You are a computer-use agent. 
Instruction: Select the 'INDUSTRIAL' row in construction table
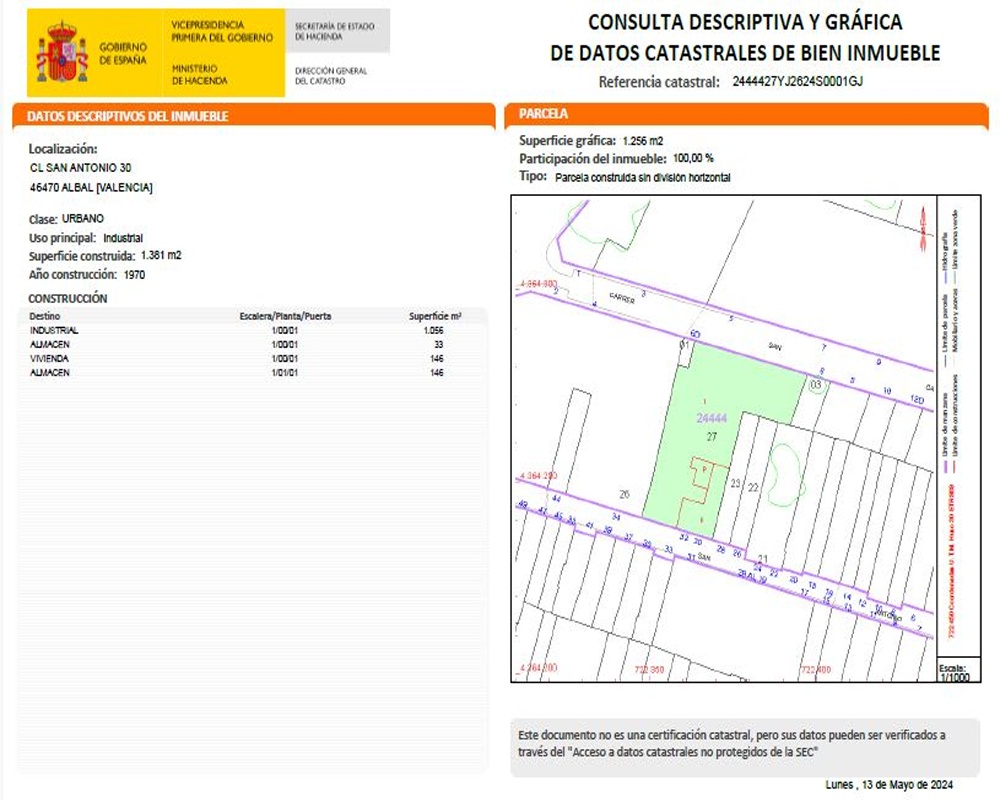tap(252, 330)
